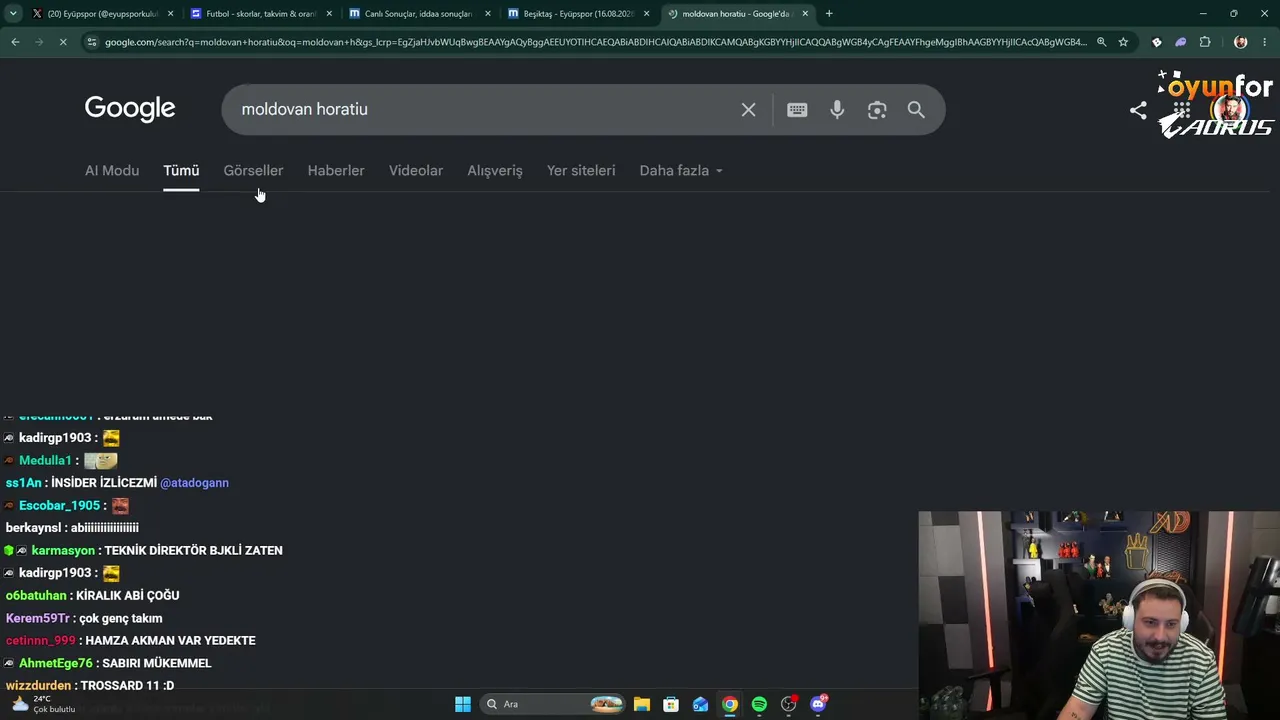Open Discord from the taskbar

818,704
